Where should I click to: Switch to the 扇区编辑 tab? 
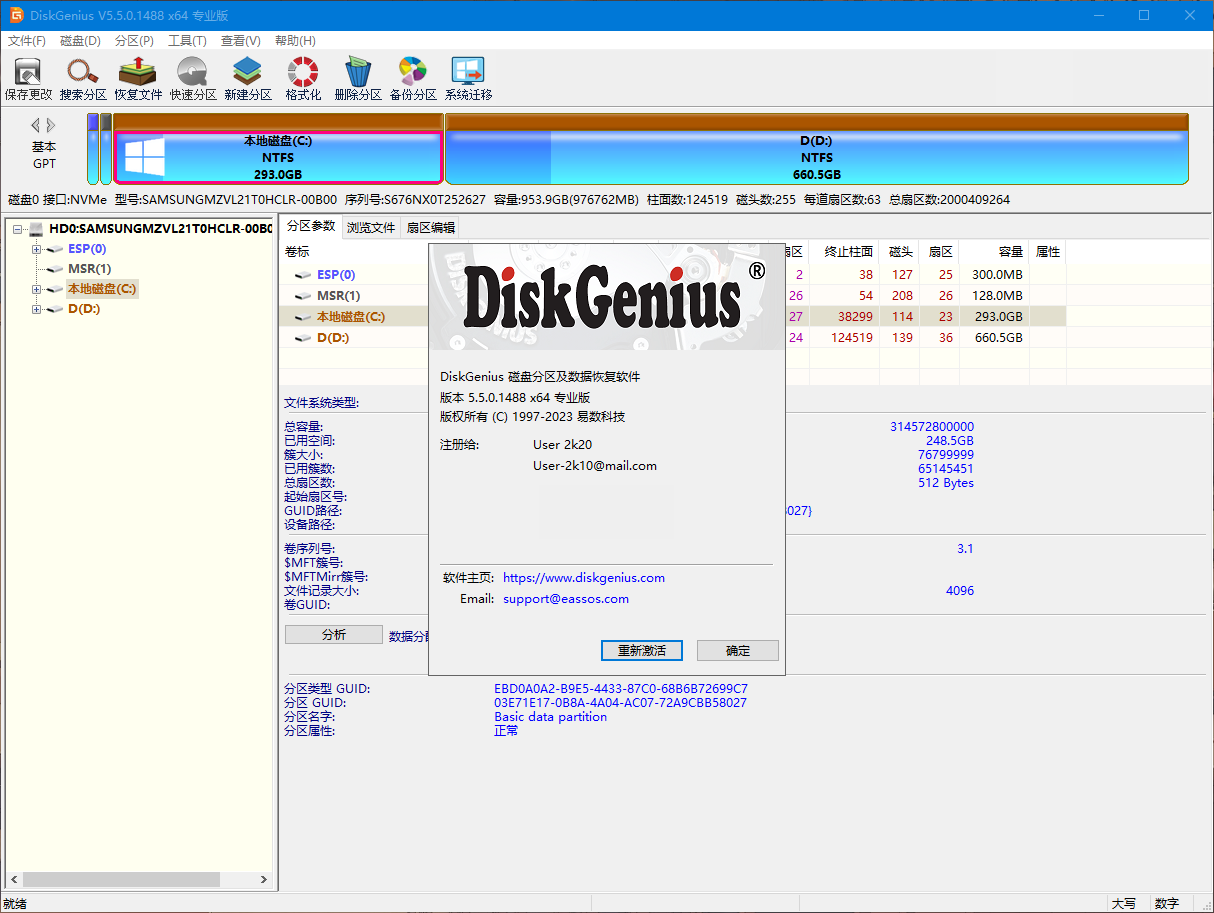tap(432, 227)
